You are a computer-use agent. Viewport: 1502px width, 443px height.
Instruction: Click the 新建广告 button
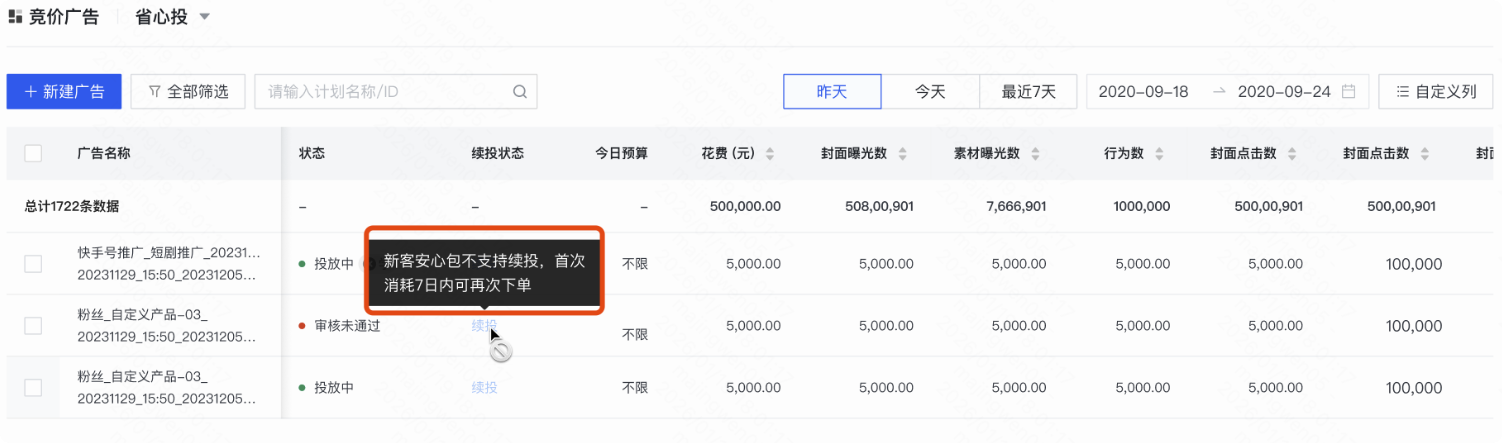coord(64,91)
